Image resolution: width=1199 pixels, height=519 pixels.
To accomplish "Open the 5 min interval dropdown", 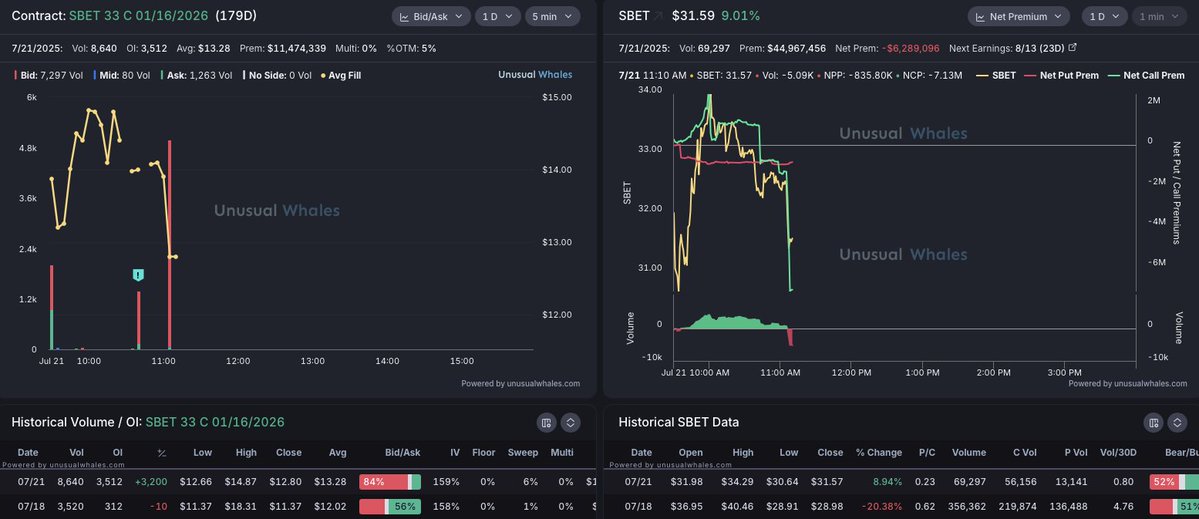I will coord(552,16).
